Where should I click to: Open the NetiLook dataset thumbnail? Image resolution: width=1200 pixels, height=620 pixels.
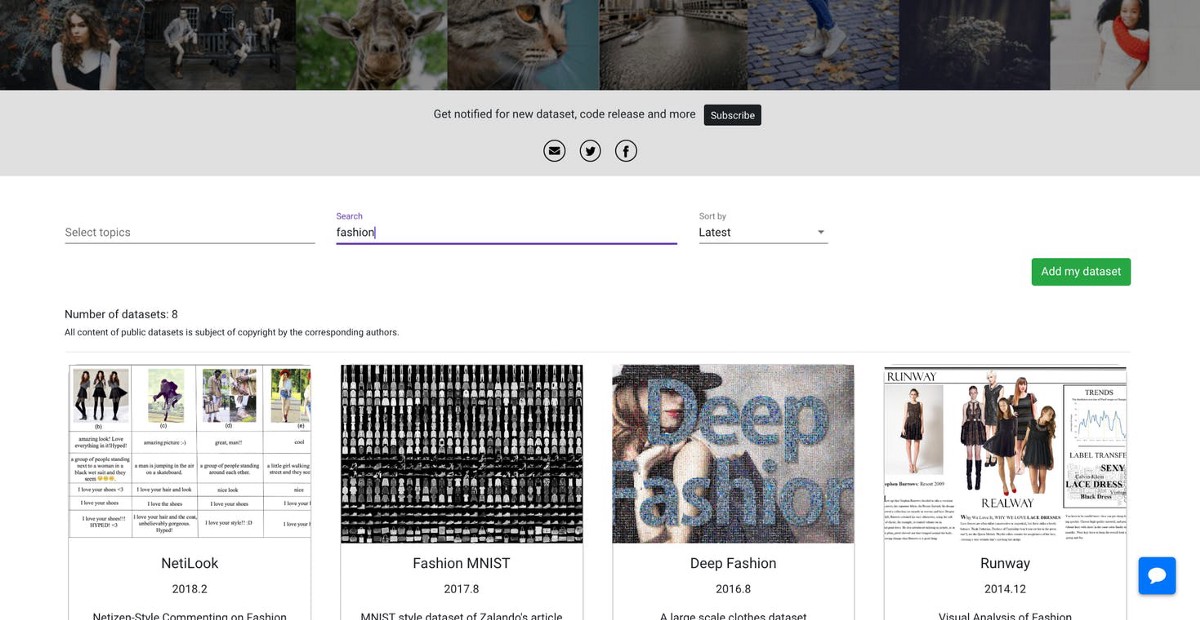tap(190, 454)
